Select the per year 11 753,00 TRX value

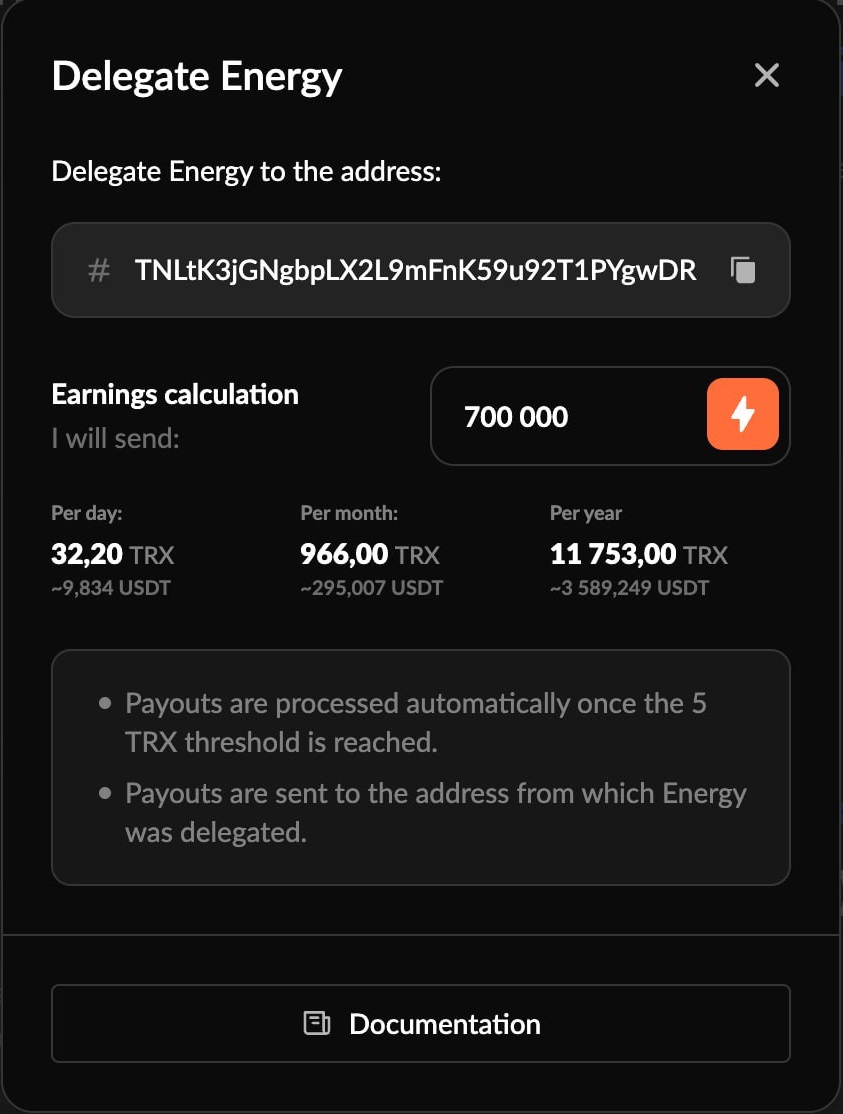tap(638, 554)
